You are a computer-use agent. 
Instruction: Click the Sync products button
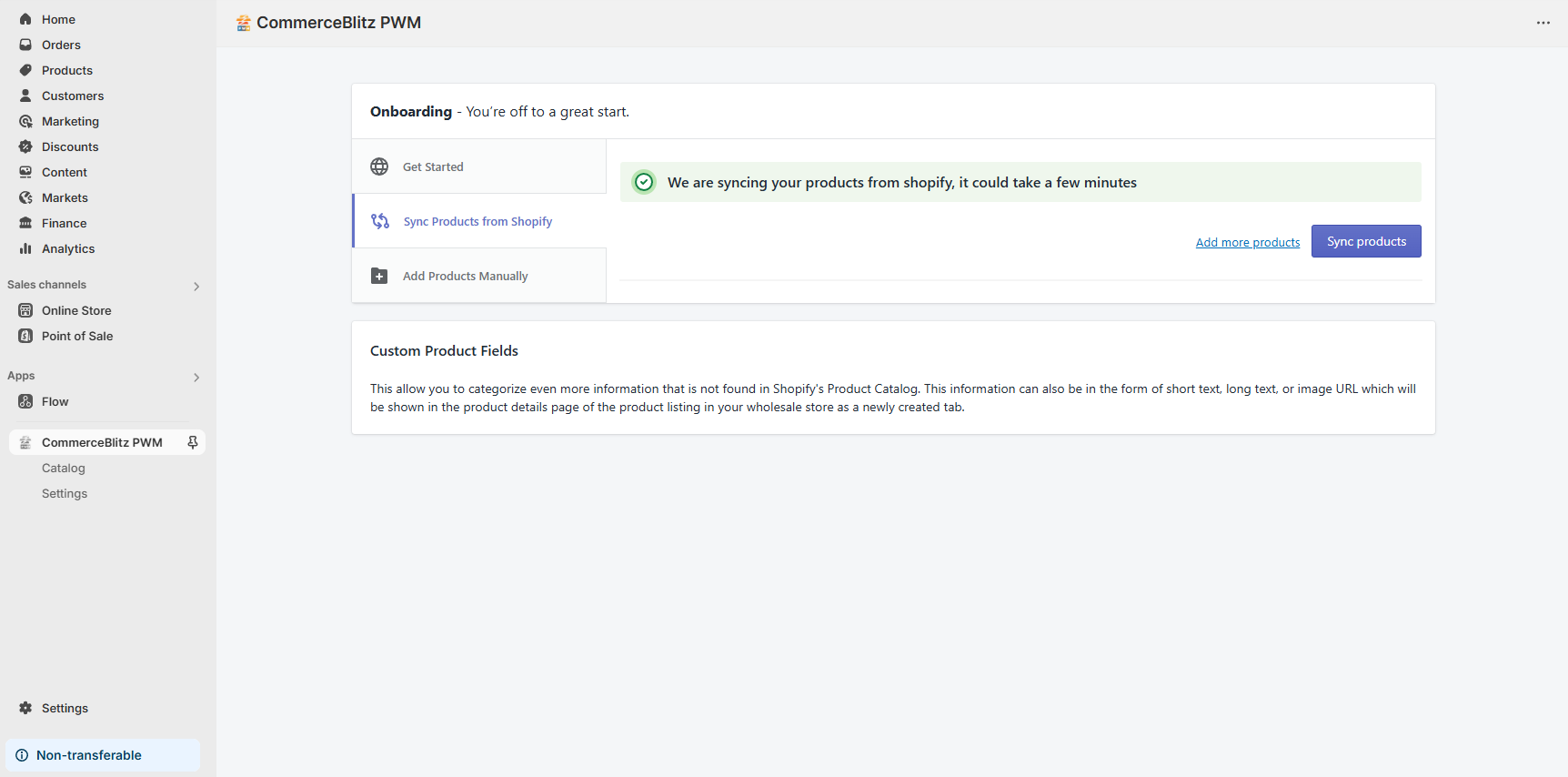click(1366, 241)
